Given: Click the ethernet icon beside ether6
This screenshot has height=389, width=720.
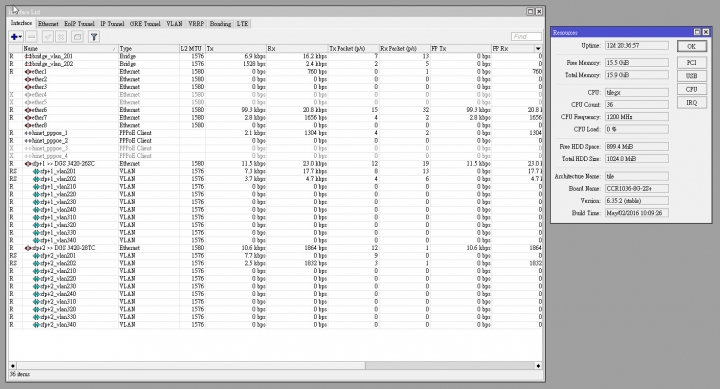Looking at the screenshot, I should click(x=28, y=110).
